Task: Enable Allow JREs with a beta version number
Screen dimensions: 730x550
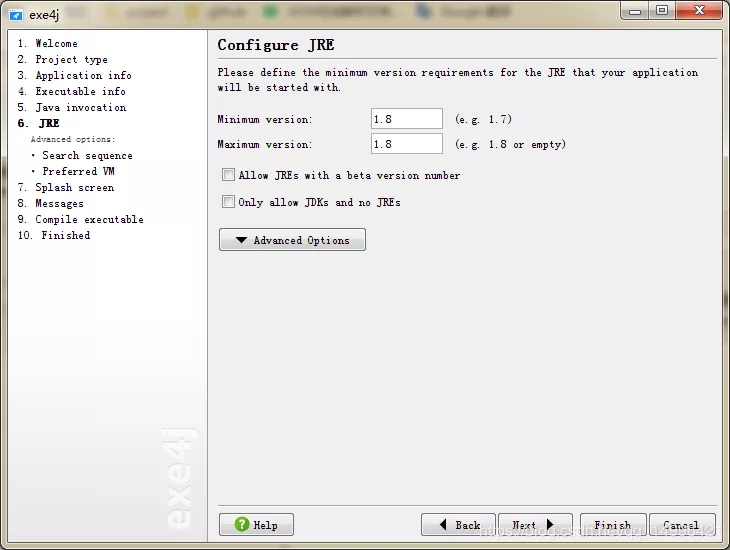Action: (228, 175)
